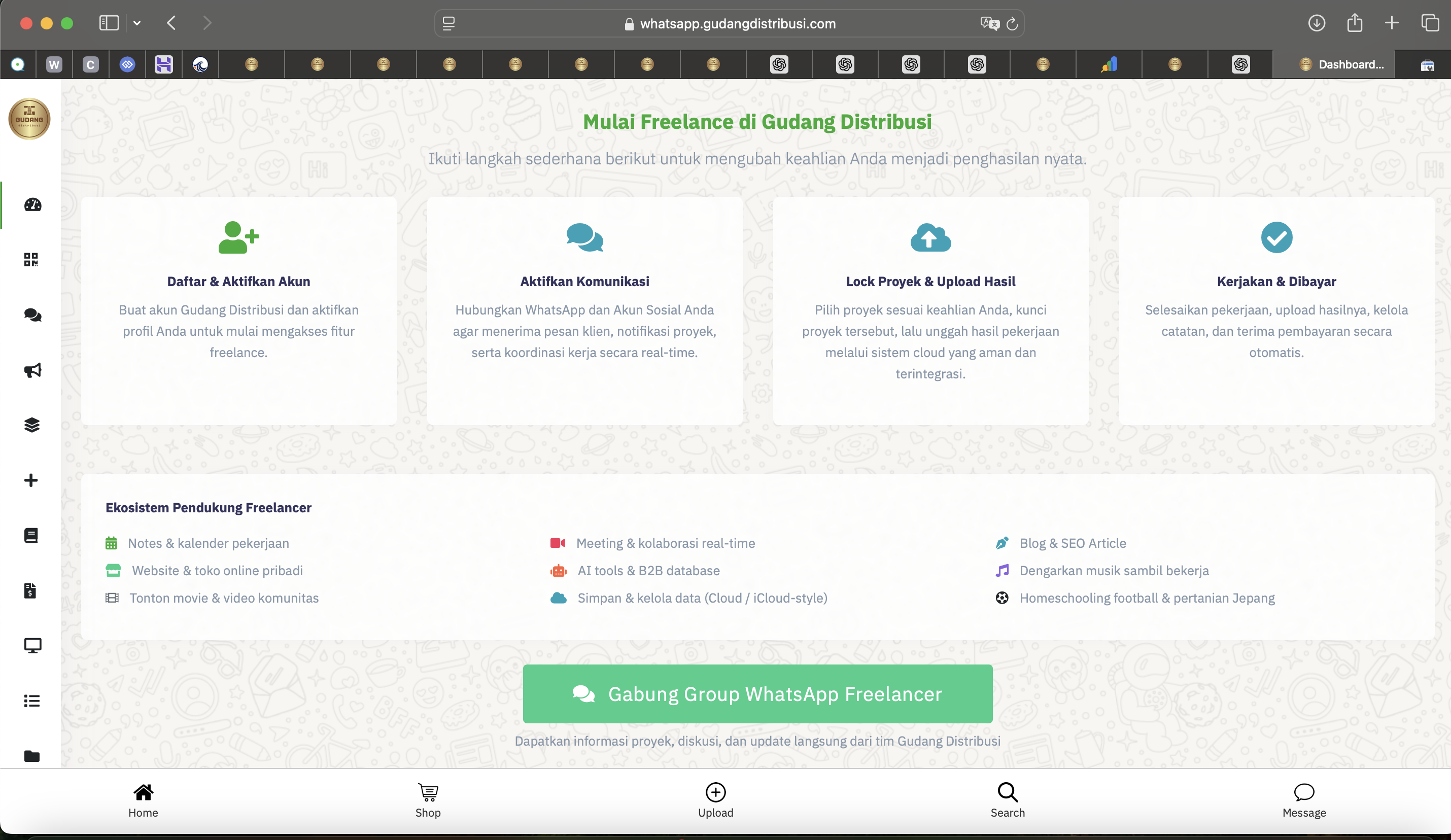The height and width of the screenshot is (840, 1451).
Task: Expand the Safari sidebar dropdown chevron
Action: pyautogui.click(x=136, y=23)
